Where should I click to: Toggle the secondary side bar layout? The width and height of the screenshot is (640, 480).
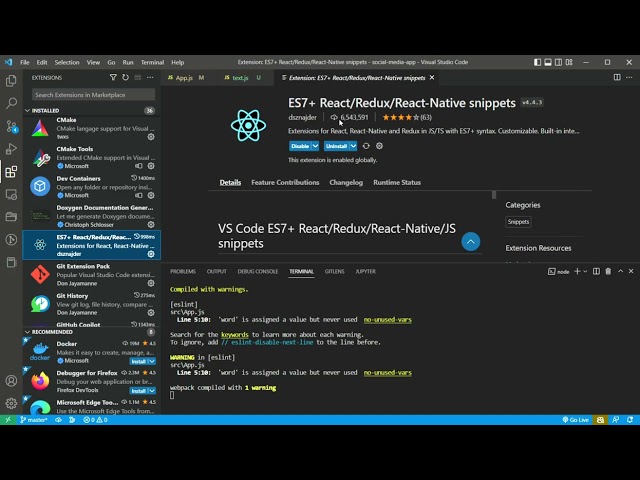point(558,62)
